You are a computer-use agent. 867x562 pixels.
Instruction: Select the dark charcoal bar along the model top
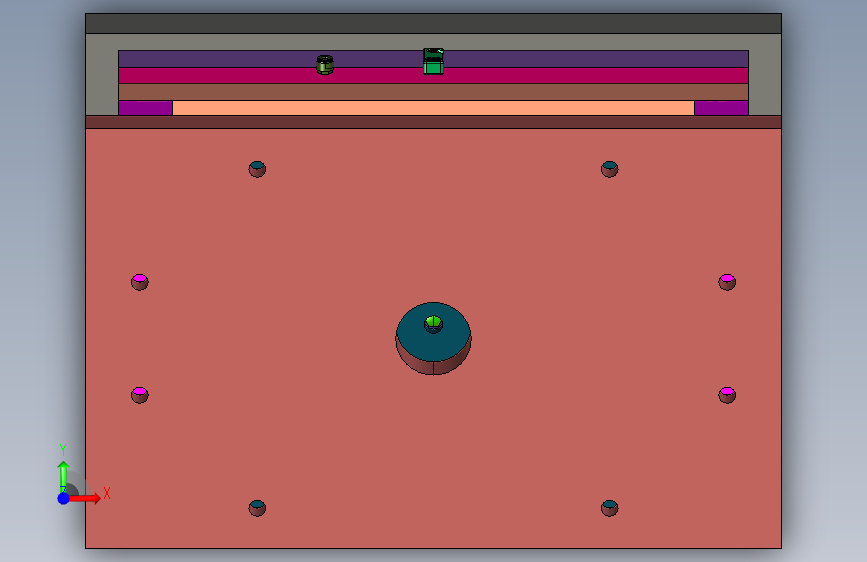434,23
